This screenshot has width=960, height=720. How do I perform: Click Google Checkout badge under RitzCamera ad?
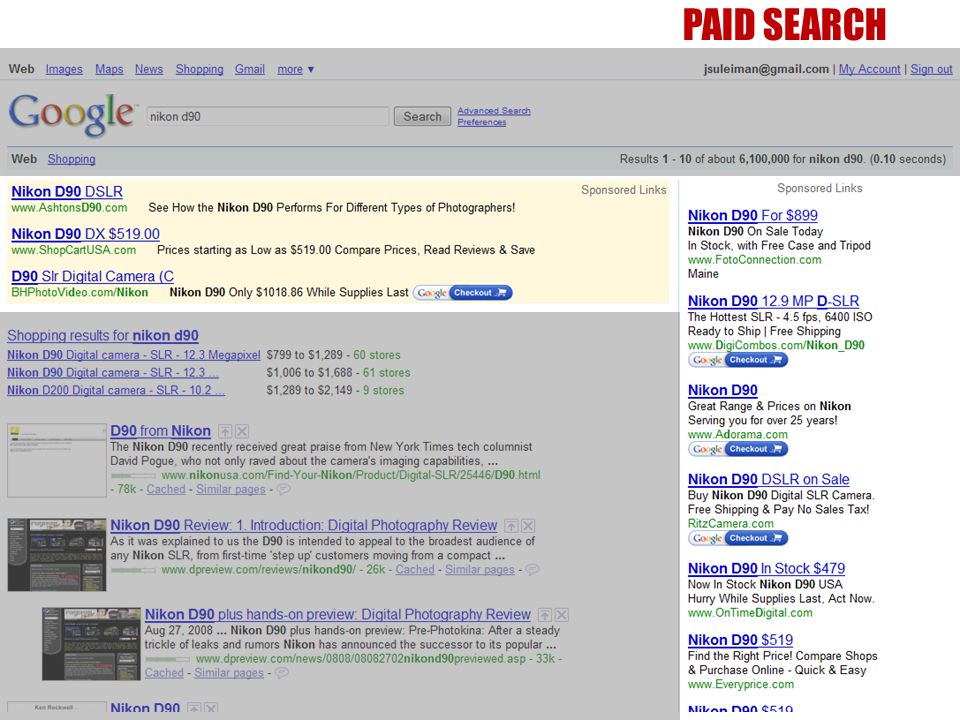pyautogui.click(x=738, y=538)
